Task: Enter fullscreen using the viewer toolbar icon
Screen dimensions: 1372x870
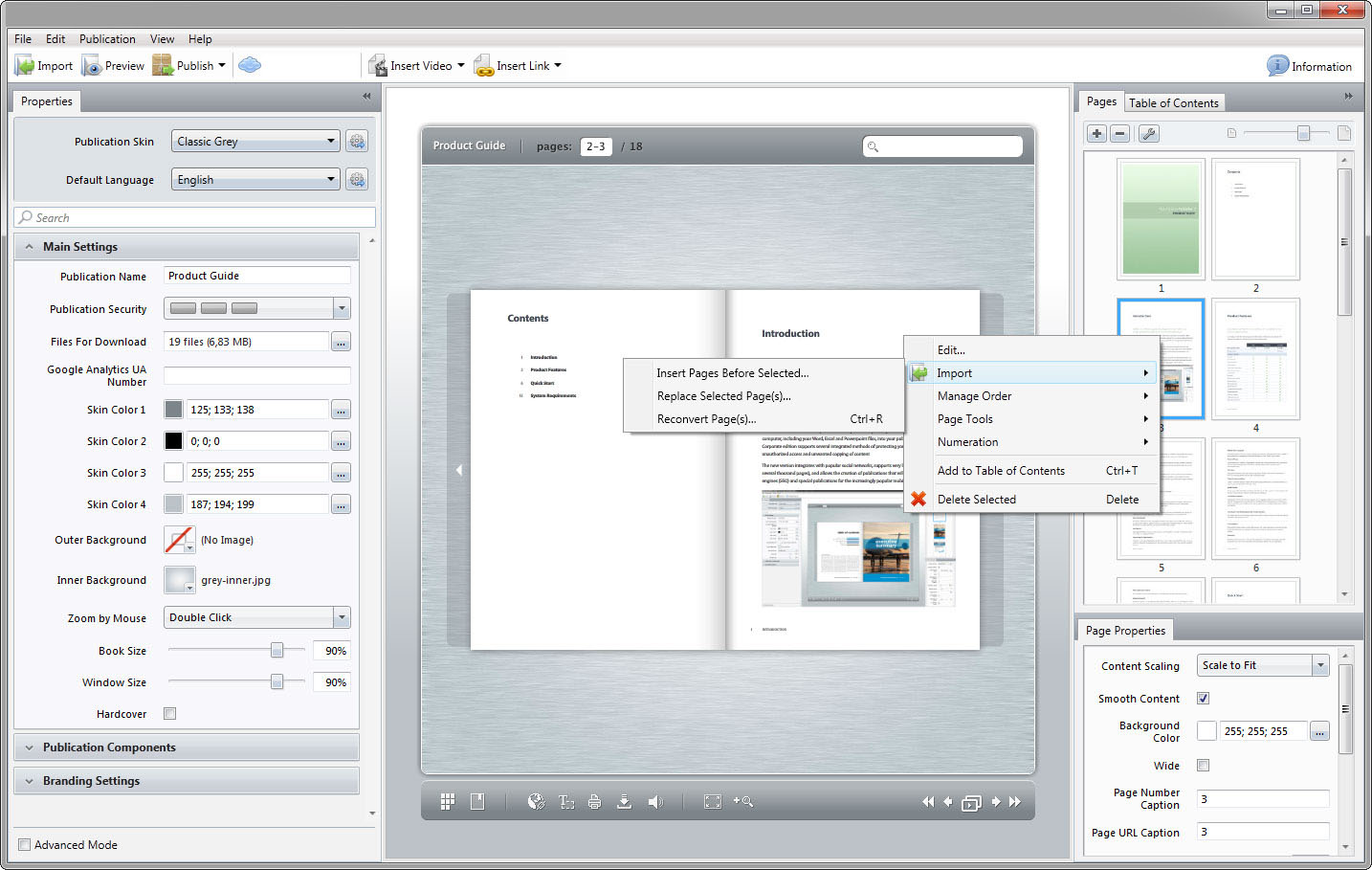Action: (713, 801)
